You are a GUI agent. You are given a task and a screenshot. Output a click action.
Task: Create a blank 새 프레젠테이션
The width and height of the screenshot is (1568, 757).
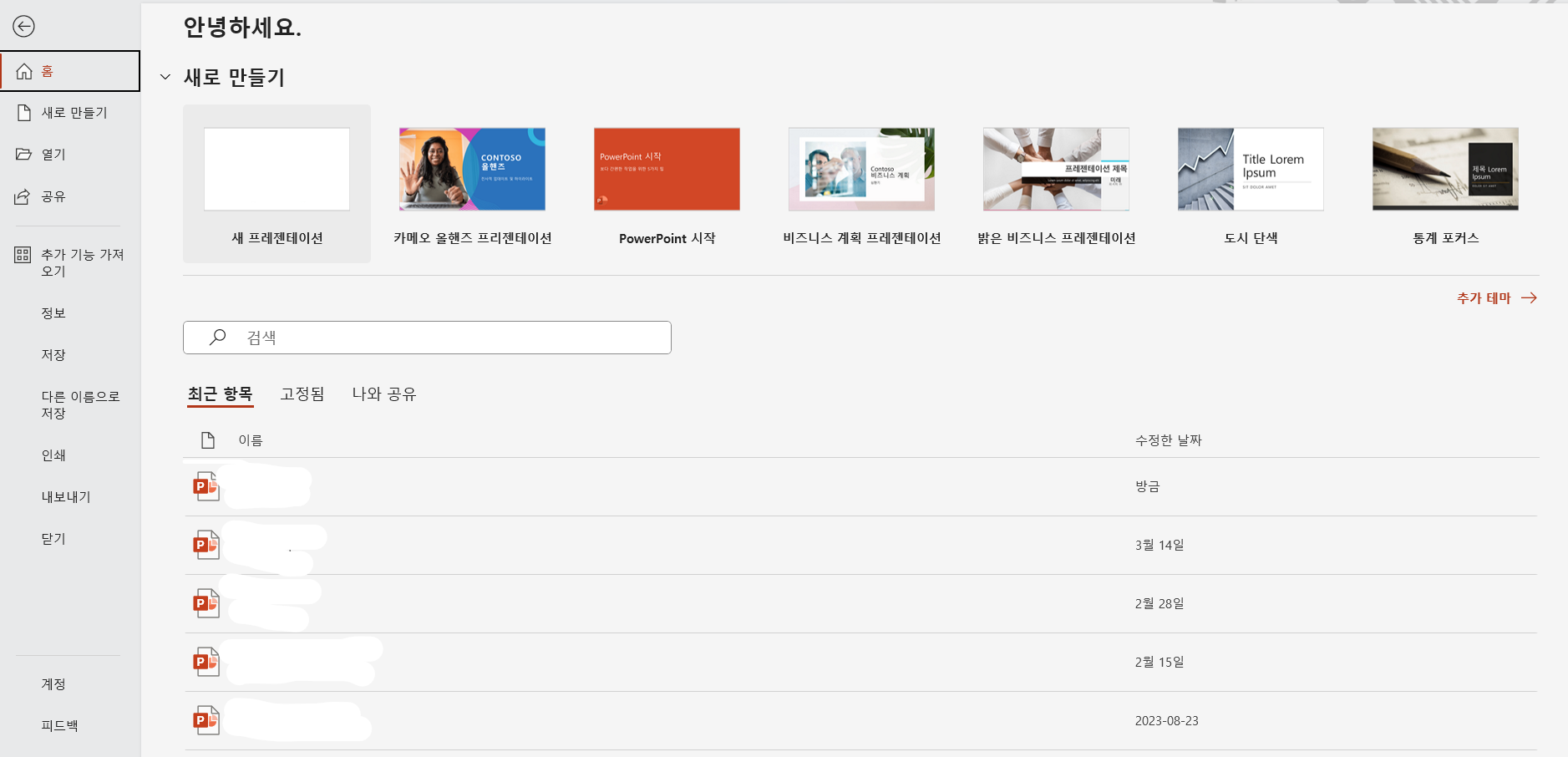[277, 184]
